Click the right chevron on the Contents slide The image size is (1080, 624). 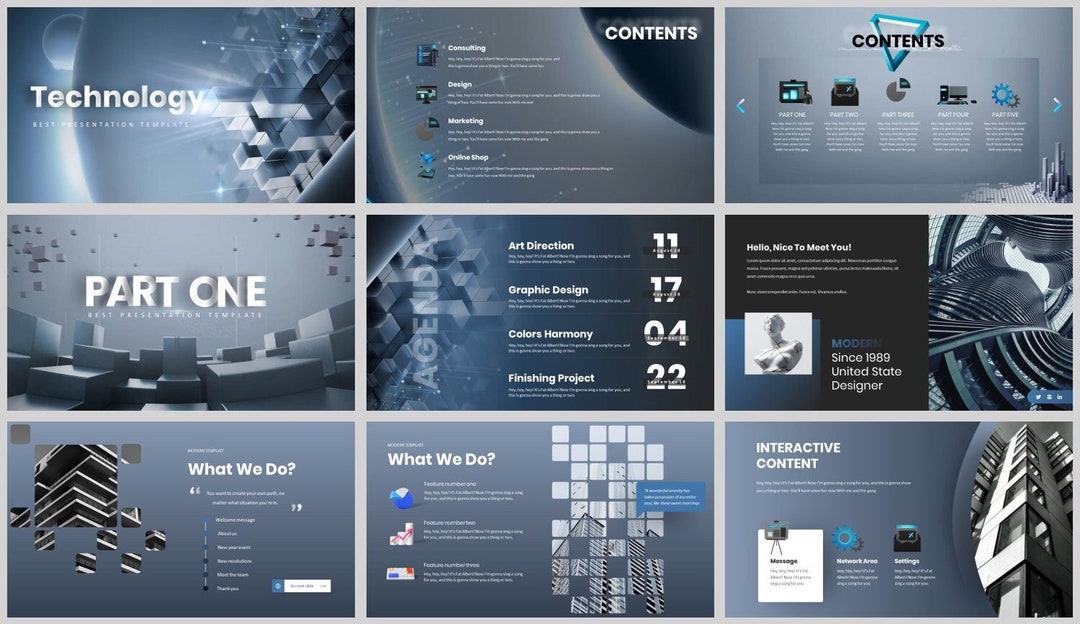(x=1056, y=103)
